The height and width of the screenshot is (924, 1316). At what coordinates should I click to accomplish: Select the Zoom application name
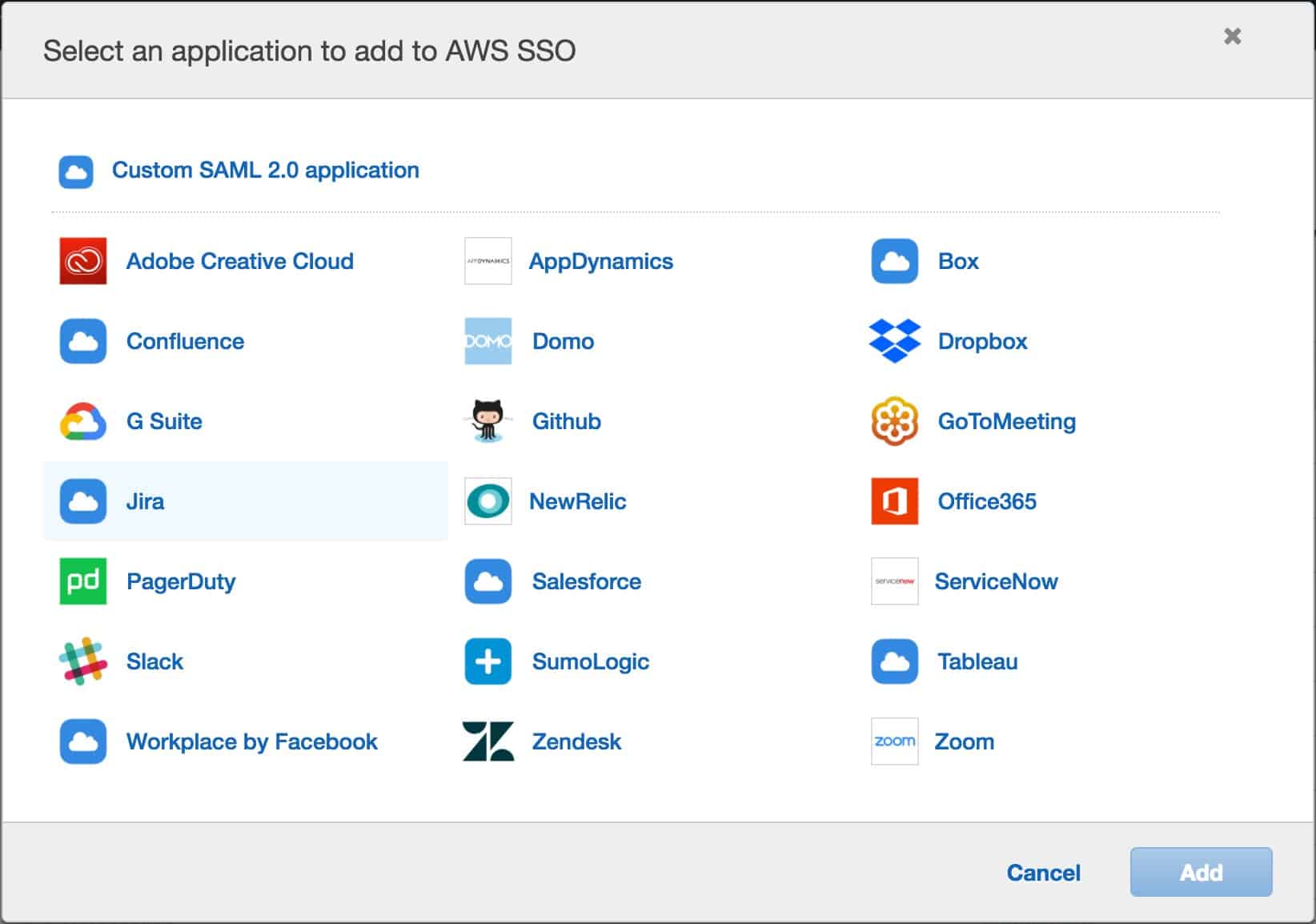click(965, 741)
